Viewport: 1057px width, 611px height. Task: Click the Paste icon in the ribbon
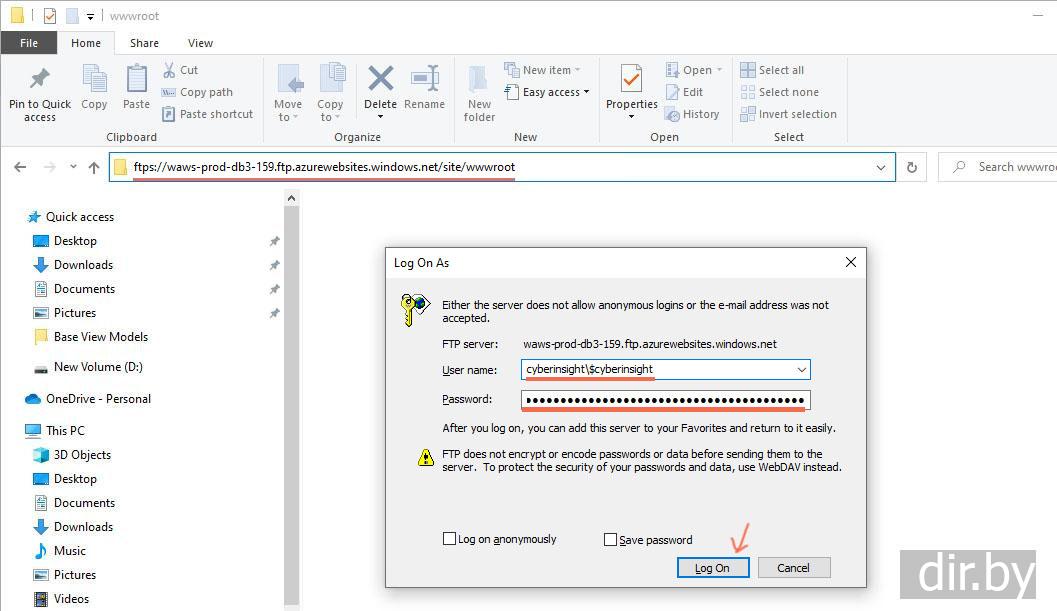pyautogui.click(x=136, y=80)
